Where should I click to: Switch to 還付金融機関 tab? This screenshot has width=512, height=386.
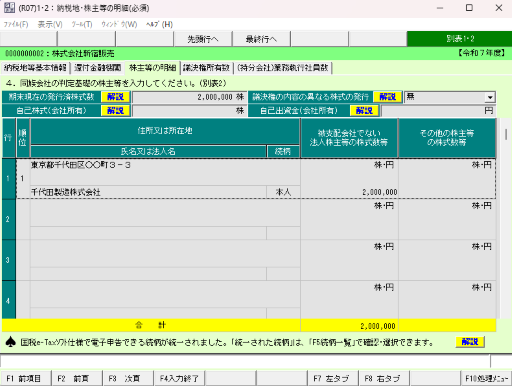point(97,68)
